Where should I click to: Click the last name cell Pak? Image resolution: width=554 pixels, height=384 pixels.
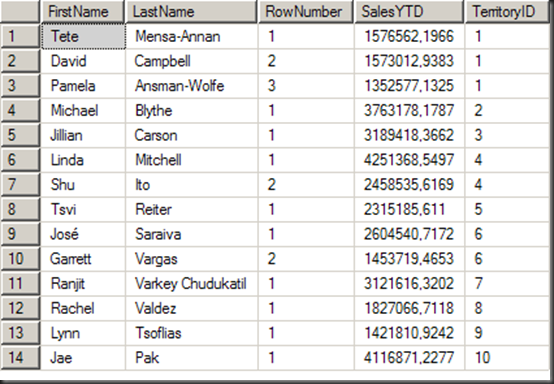[191, 358]
